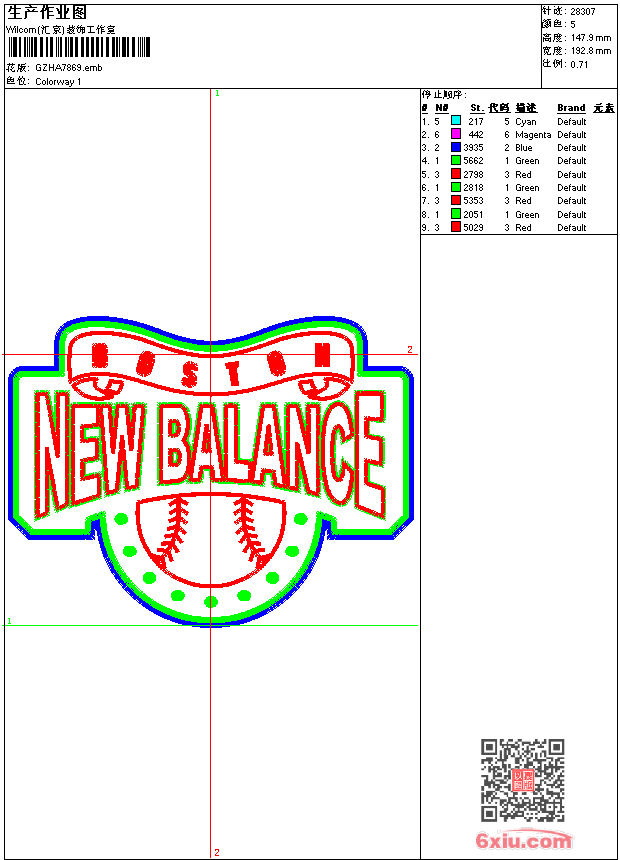The width and height of the screenshot is (620, 860).
Task: Click the Red description in stop row 9
Action: click(x=523, y=228)
